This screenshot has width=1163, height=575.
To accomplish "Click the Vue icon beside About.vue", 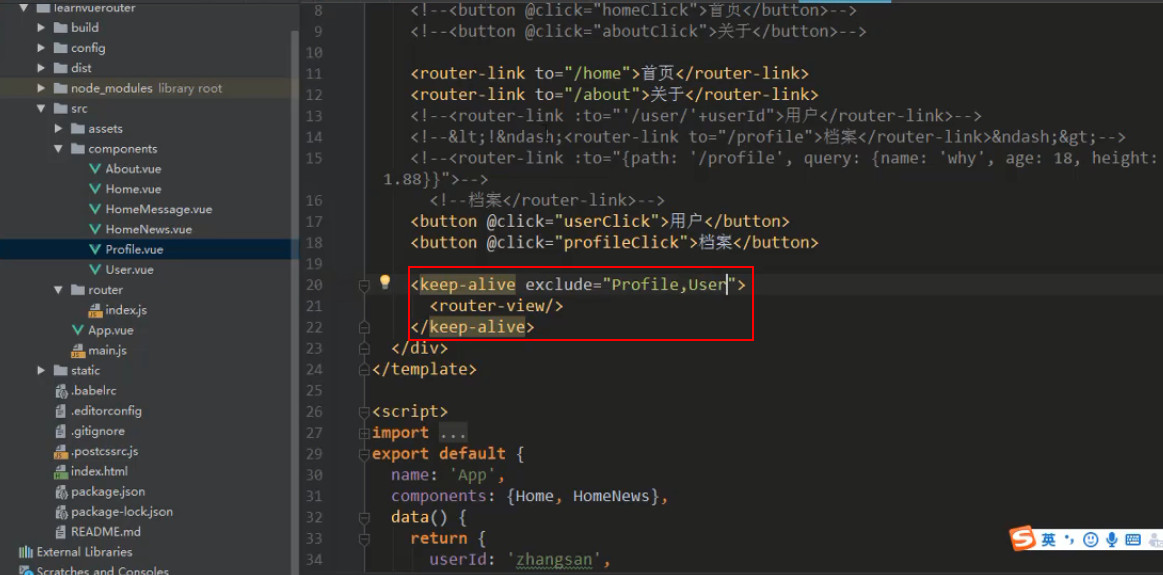I will 94,168.
